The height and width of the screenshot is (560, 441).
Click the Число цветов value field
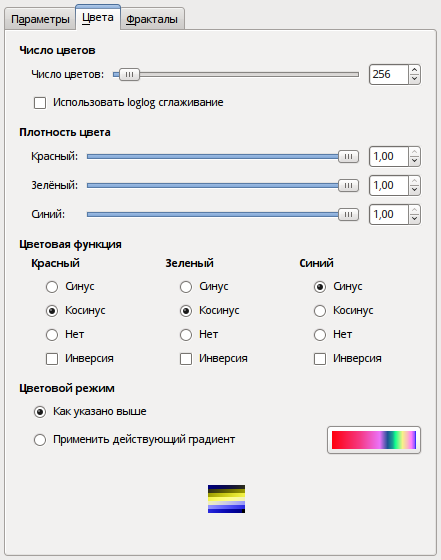point(389,74)
